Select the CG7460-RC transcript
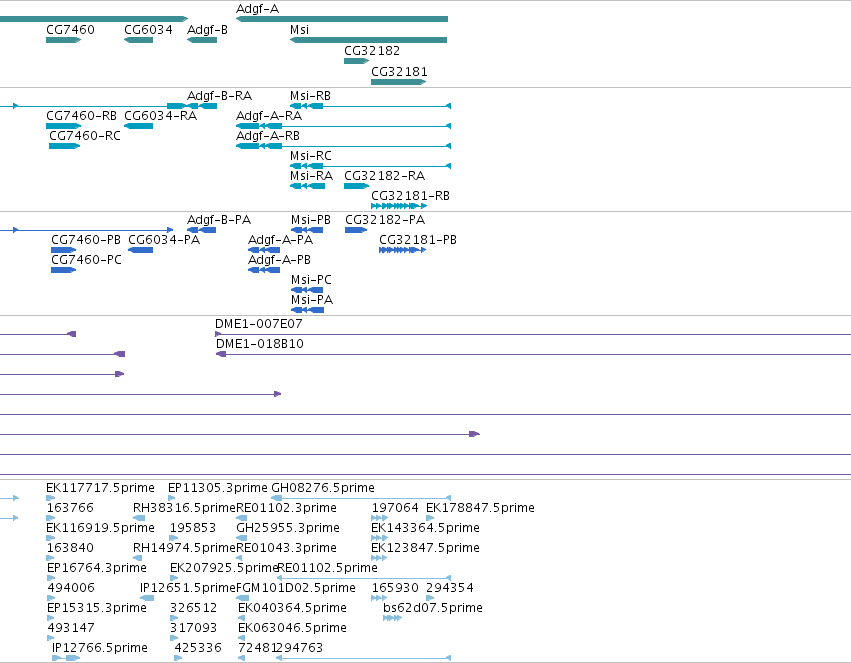This screenshot has width=851, height=663. pos(65,146)
